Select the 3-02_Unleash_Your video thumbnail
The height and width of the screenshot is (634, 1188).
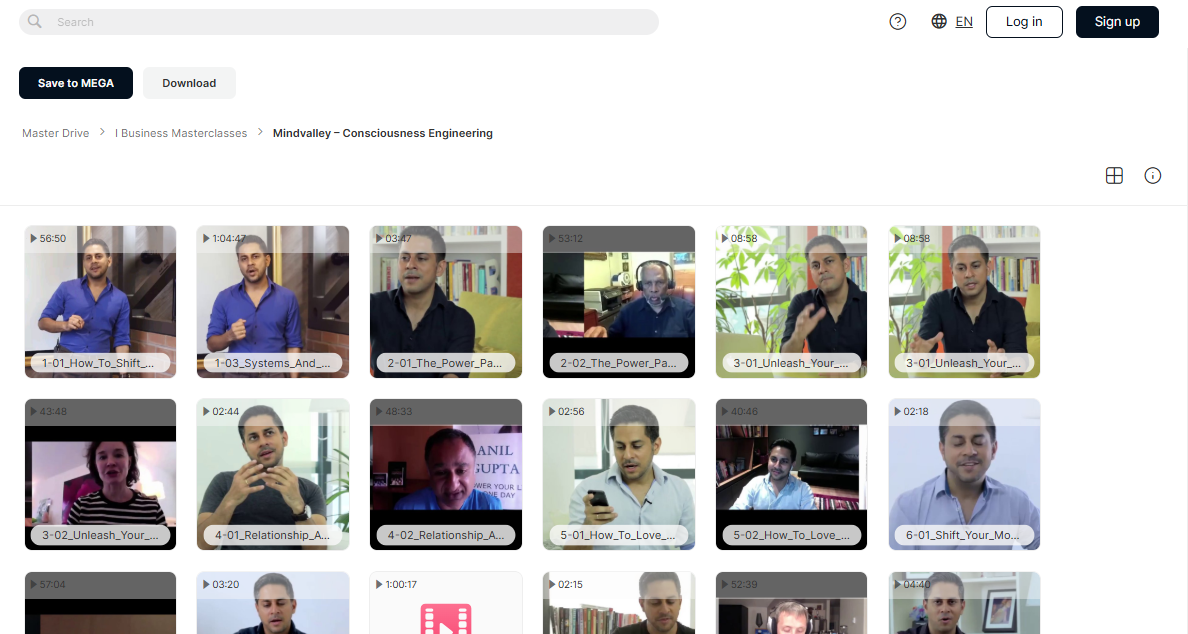[101, 474]
